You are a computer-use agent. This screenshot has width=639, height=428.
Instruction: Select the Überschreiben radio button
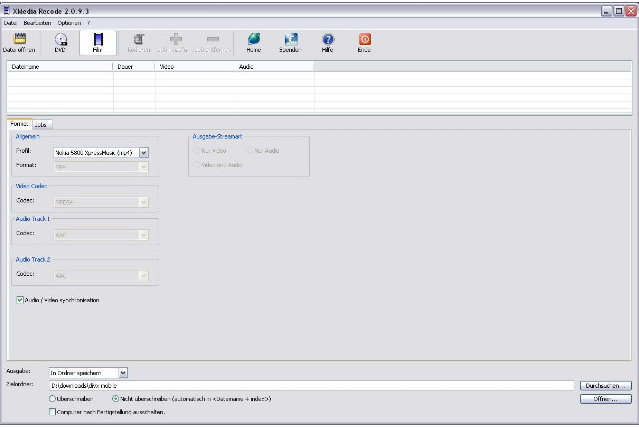52,399
